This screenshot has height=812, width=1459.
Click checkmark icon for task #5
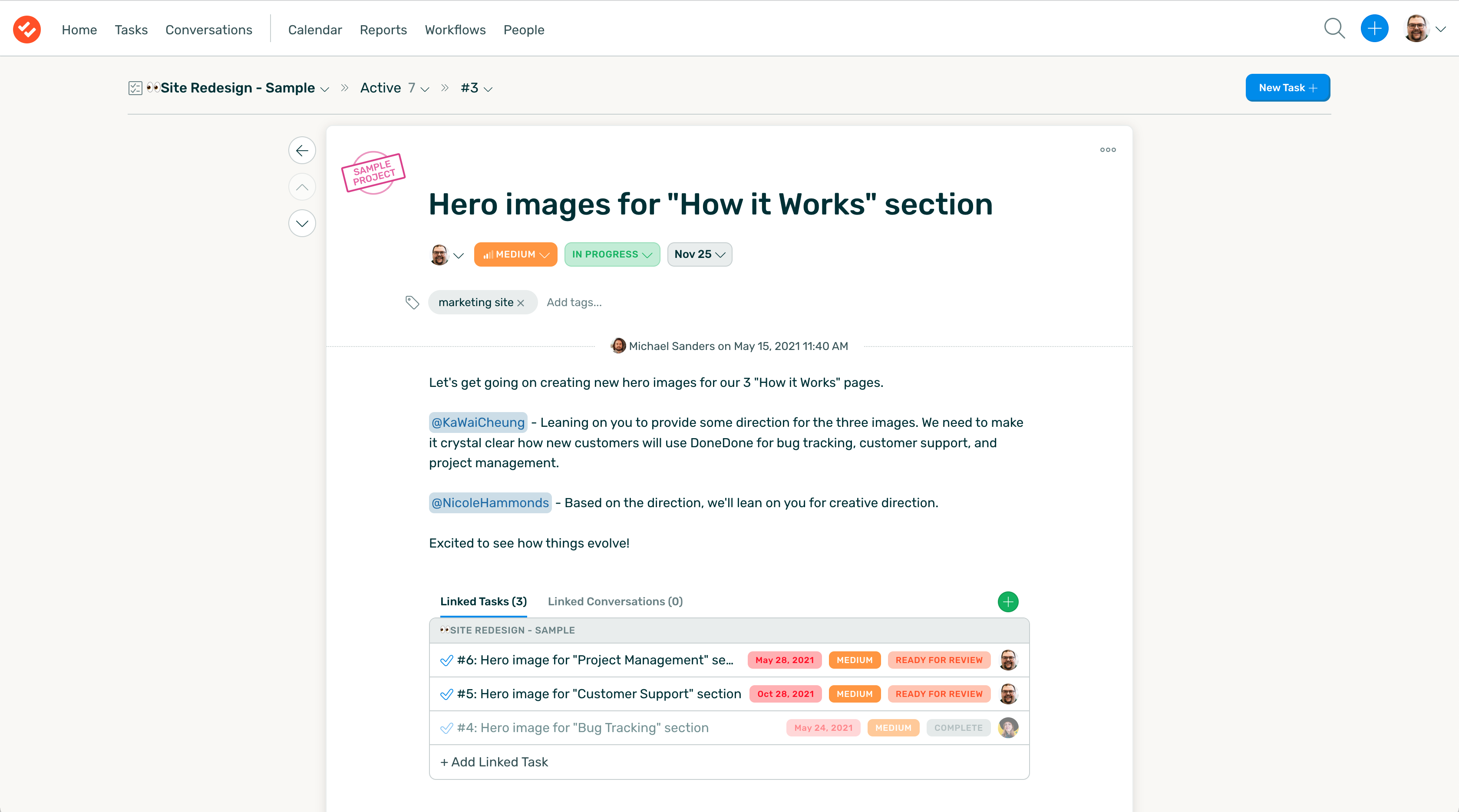pyautogui.click(x=446, y=694)
